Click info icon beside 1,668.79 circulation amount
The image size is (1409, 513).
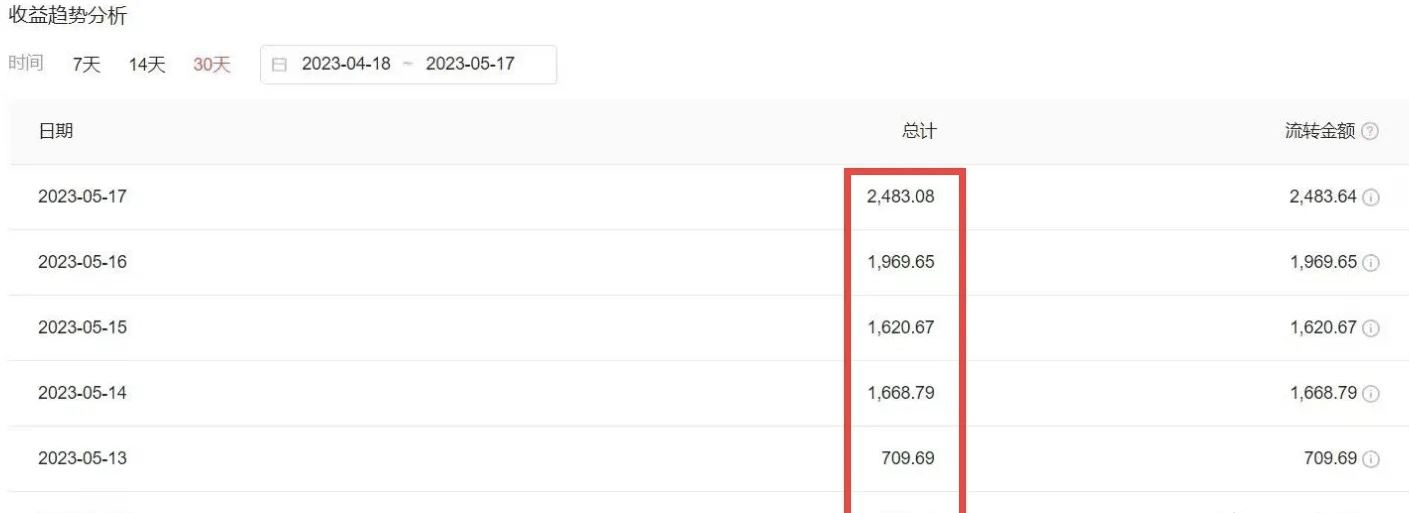click(x=1371, y=394)
